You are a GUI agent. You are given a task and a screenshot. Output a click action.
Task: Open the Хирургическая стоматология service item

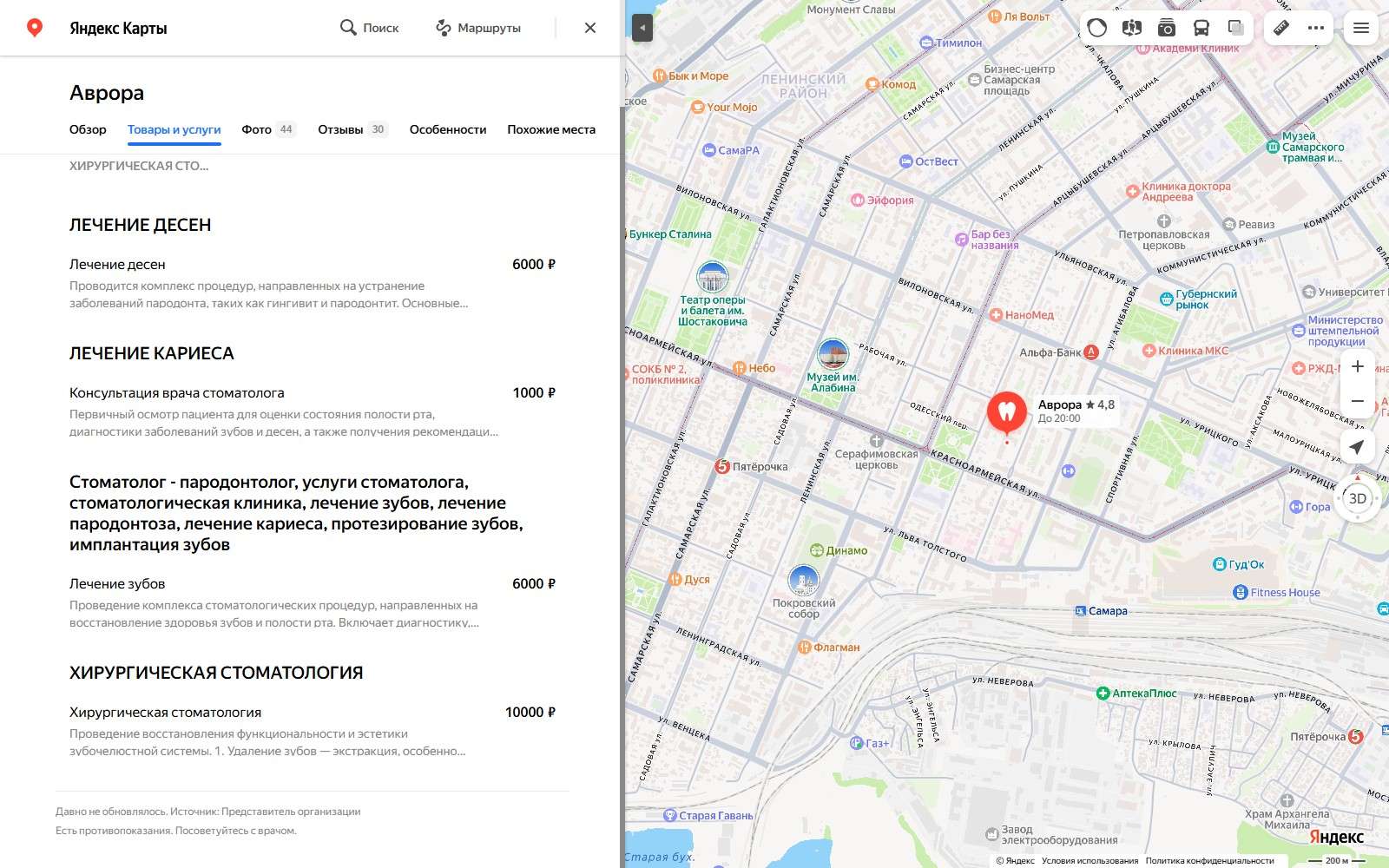313,731
